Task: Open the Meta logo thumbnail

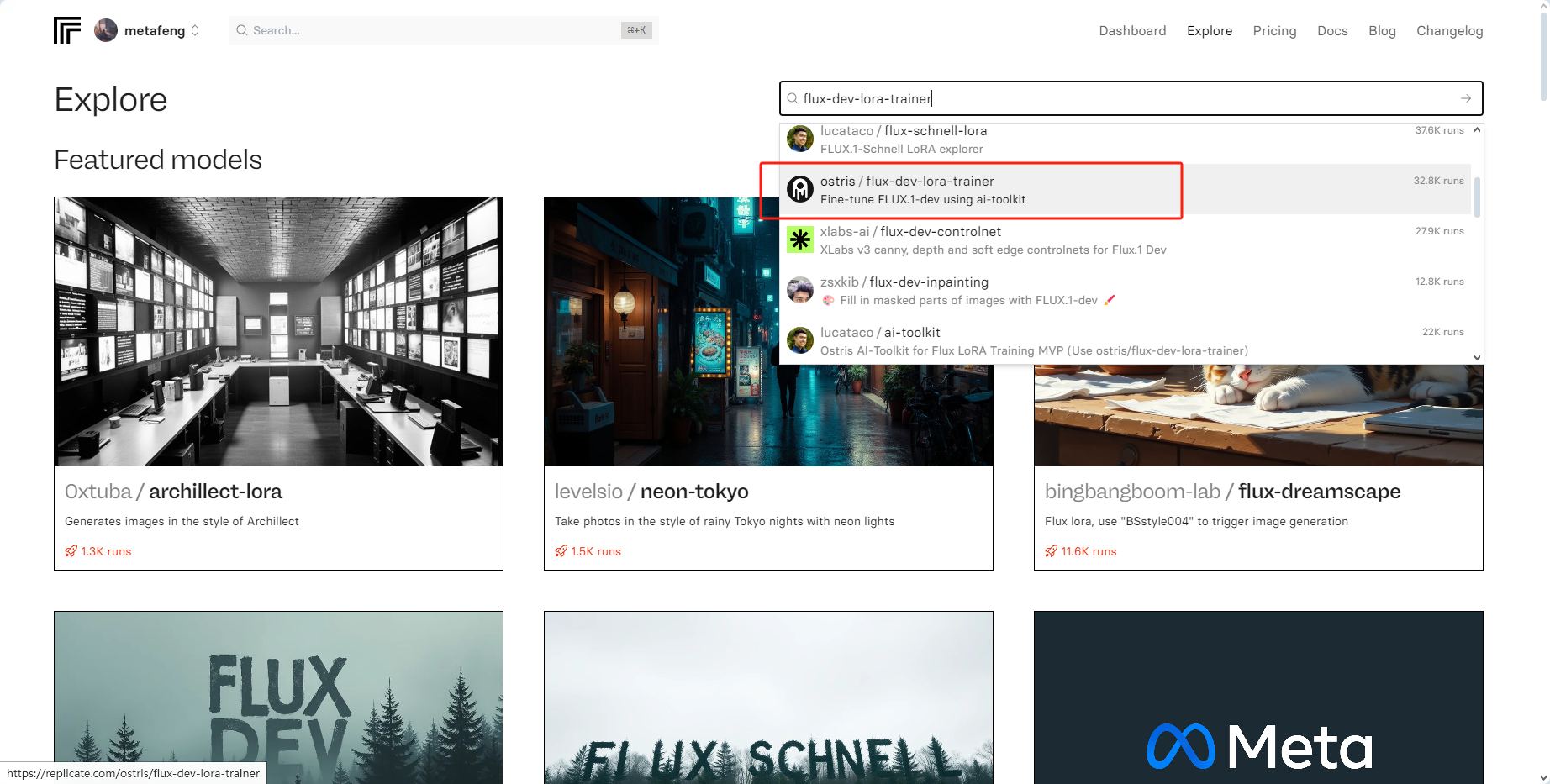Action: tap(1258, 697)
